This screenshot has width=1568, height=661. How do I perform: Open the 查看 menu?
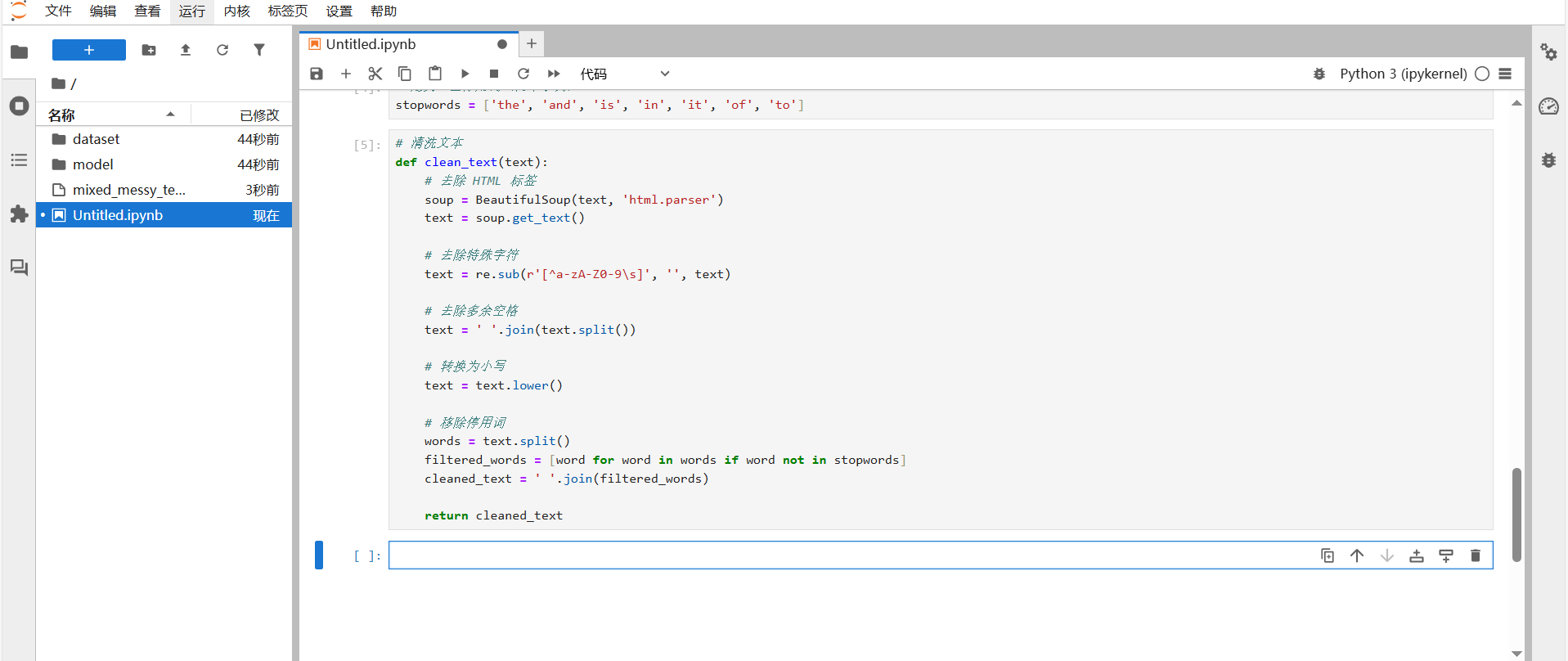tap(147, 11)
